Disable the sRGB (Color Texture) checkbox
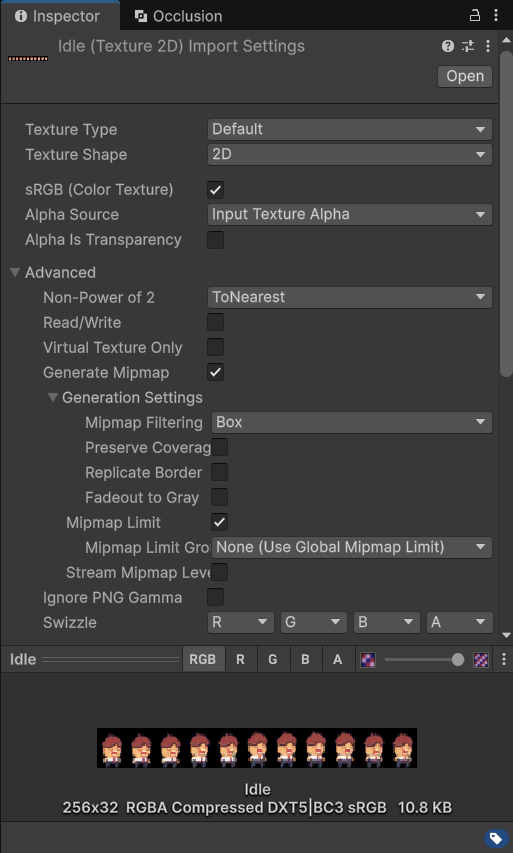 (215, 190)
